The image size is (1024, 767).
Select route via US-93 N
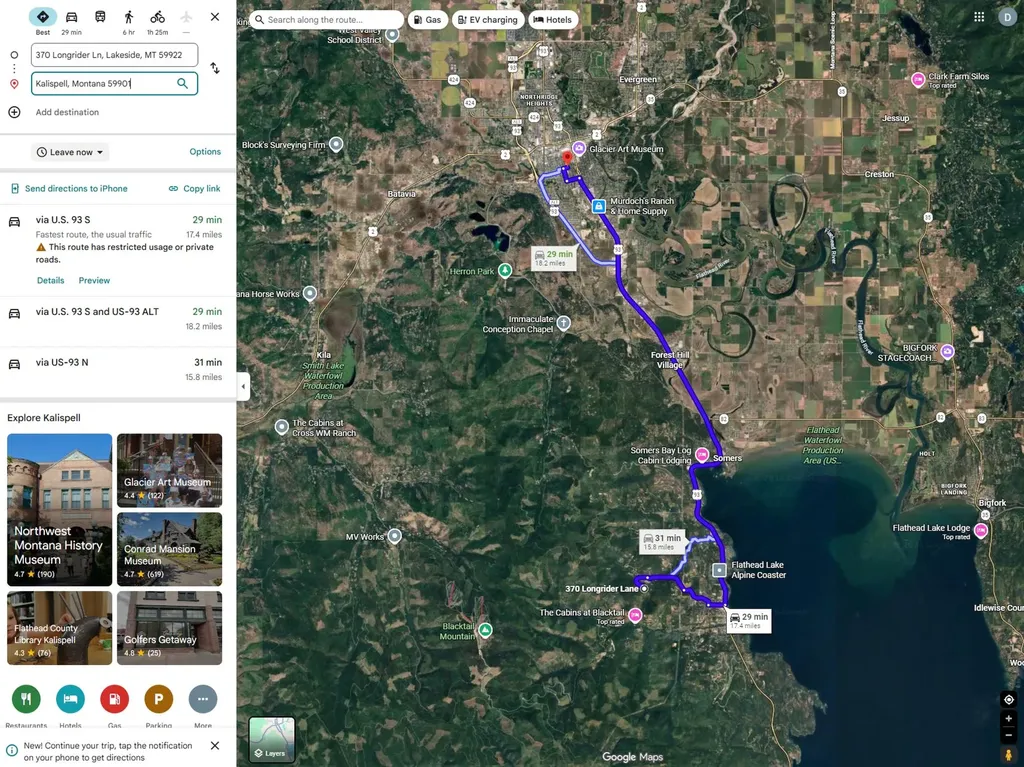(118, 370)
